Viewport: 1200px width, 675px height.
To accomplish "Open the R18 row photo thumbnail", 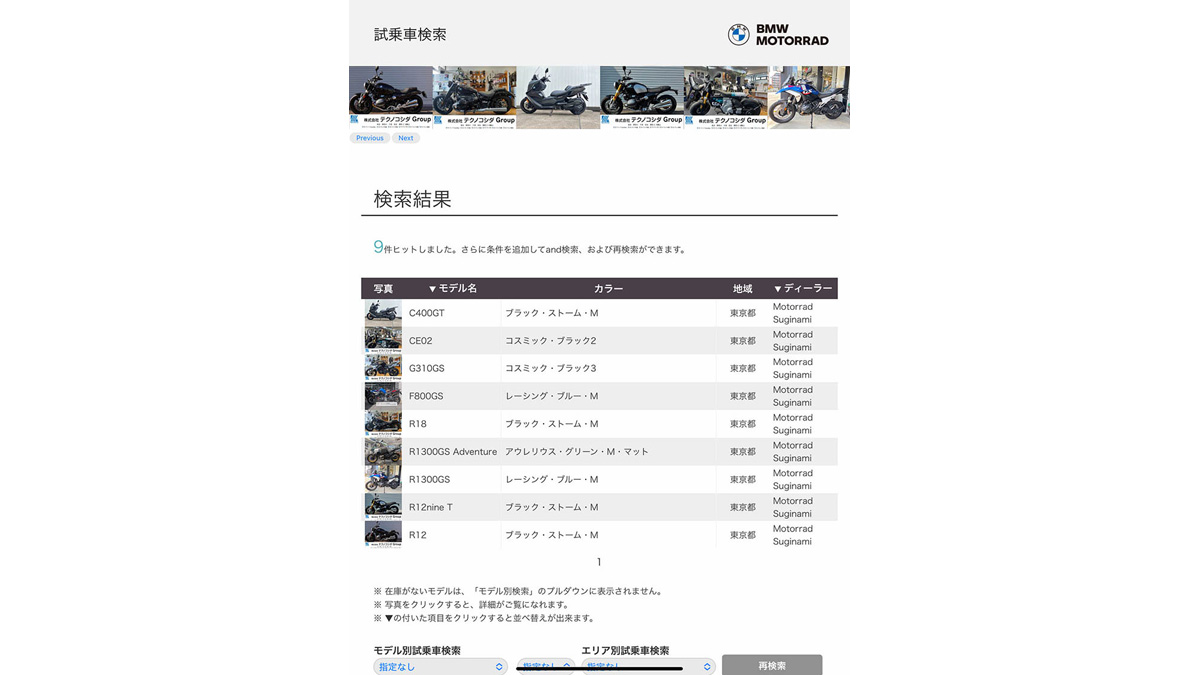I will 383,424.
